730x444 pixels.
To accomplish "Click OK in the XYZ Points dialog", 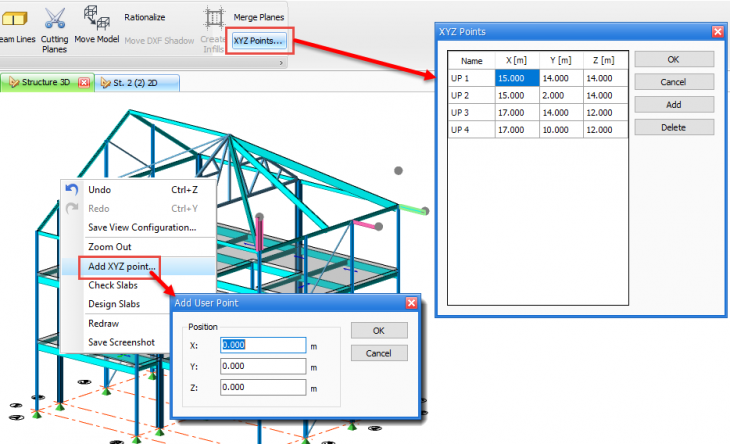I will 674,60.
